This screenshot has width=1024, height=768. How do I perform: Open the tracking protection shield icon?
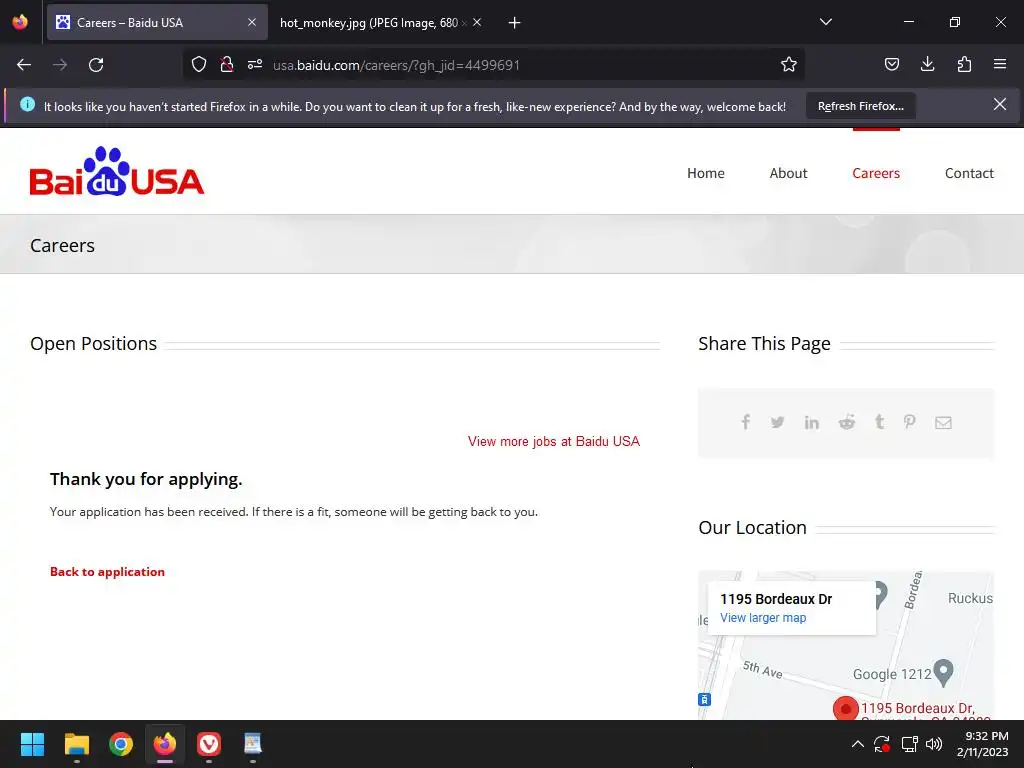[199, 65]
